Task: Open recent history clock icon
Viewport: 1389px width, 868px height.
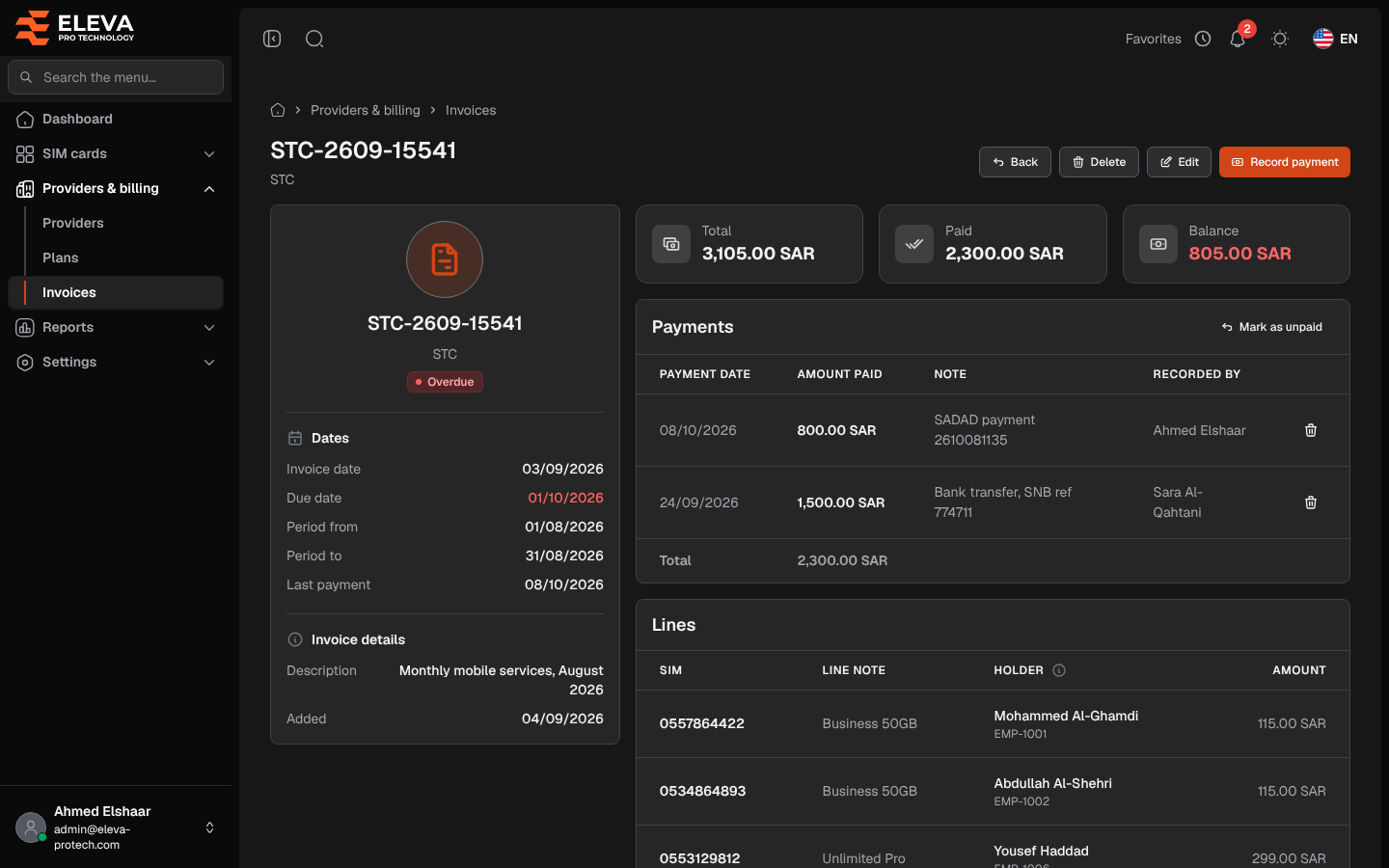Action: [x=1203, y=39]
